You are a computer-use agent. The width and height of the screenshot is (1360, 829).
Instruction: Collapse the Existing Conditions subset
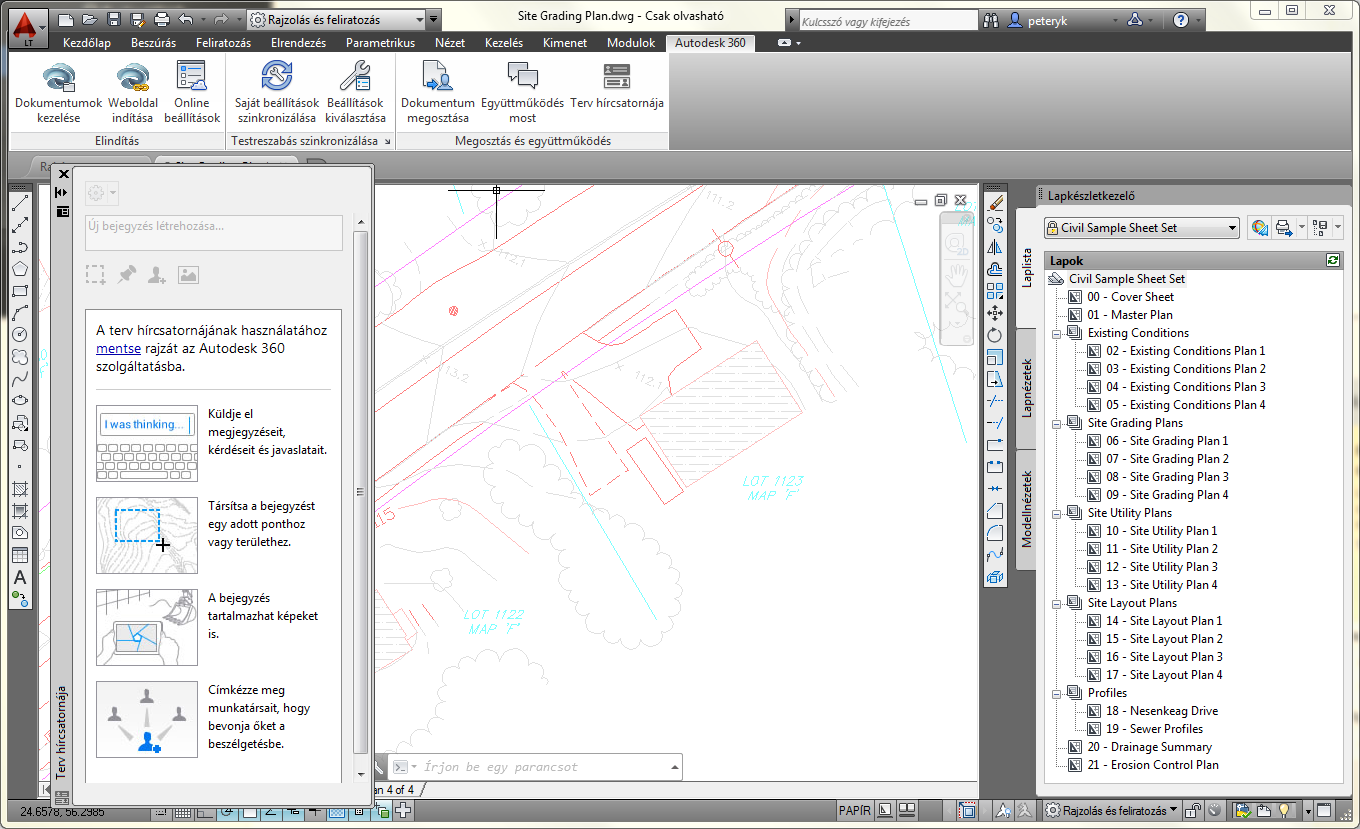[x=1056, y=333]
